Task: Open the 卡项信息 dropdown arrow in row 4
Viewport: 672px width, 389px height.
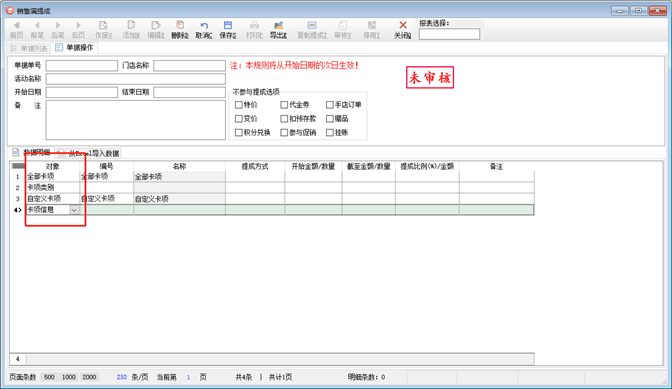Action: click(x=74, y=210)
